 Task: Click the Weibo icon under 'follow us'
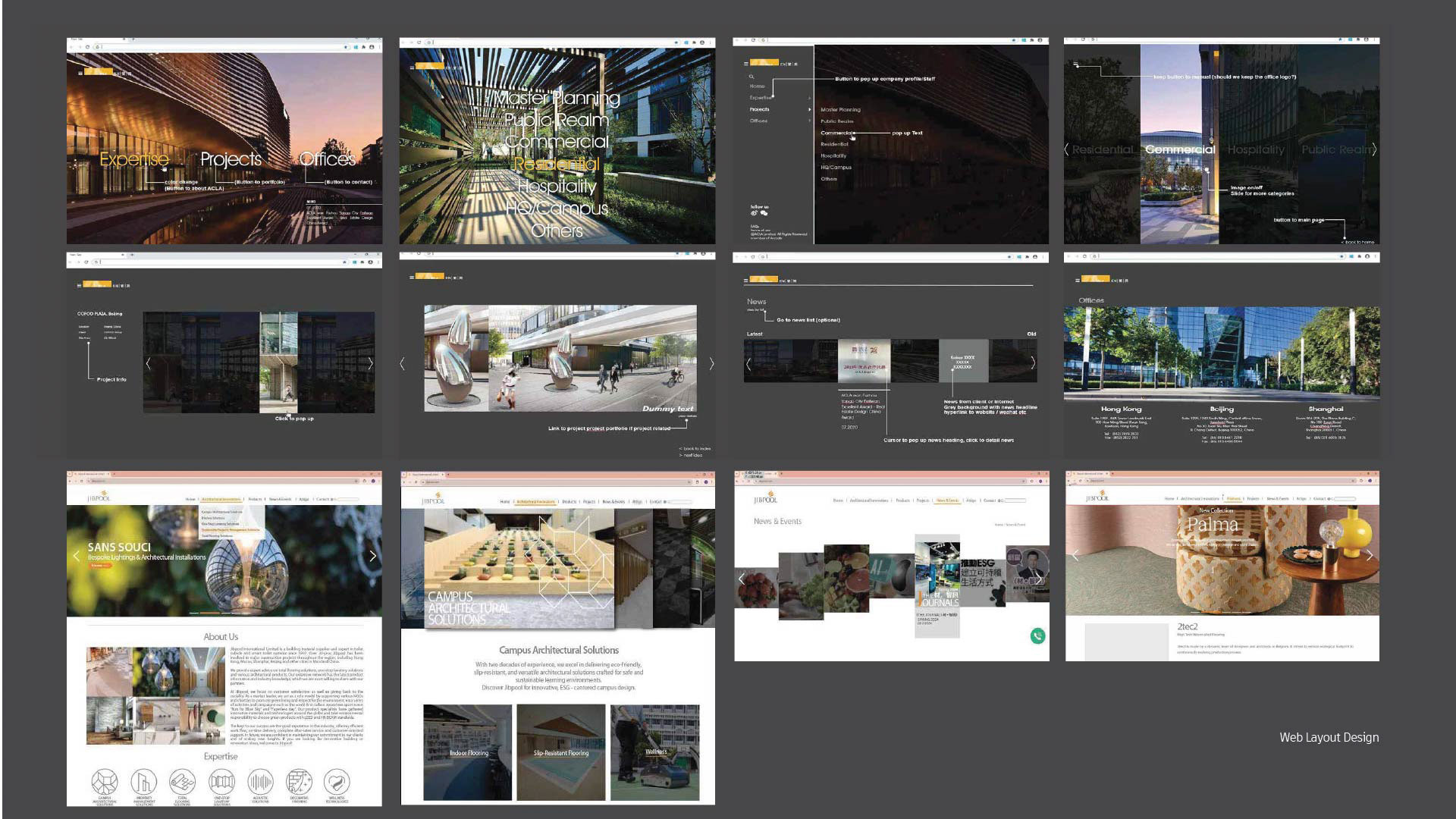coord(754,213)
